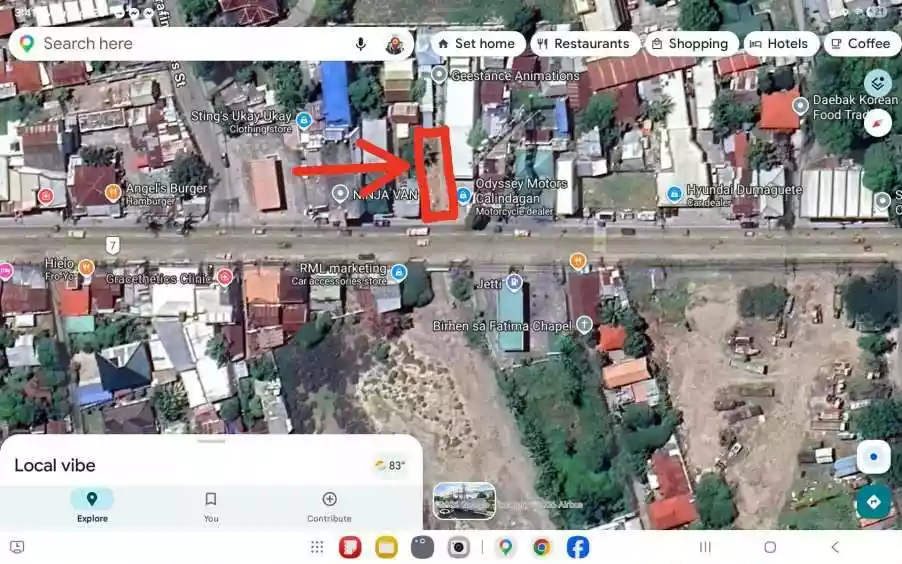This screenshot has width=902, height=564.
Task: Select the Daebak Korean Food pin
Action: click(x=800, y=105)
